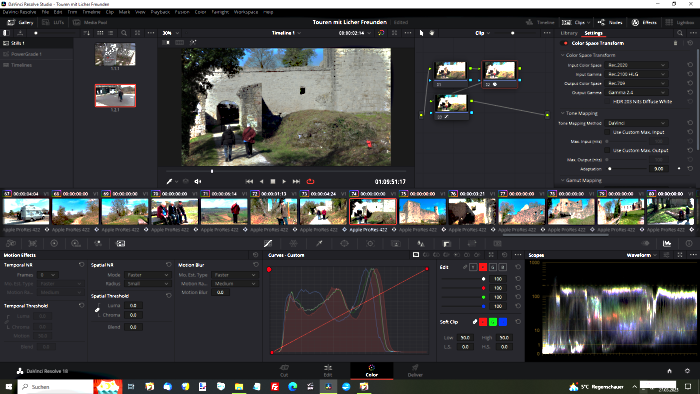The width and height of the screenshot is (700, 394).
Task: Open the Workspace menu
Action: pos(246,12)
